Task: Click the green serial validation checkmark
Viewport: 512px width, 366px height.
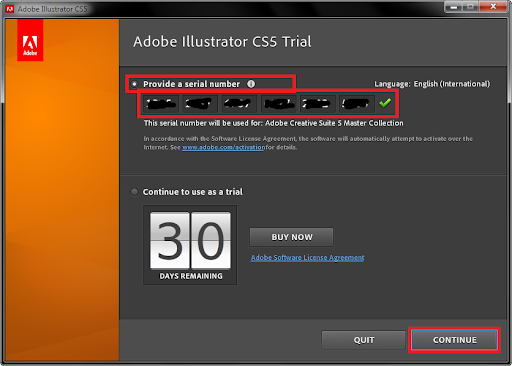Action: click(x=385, y=103)
